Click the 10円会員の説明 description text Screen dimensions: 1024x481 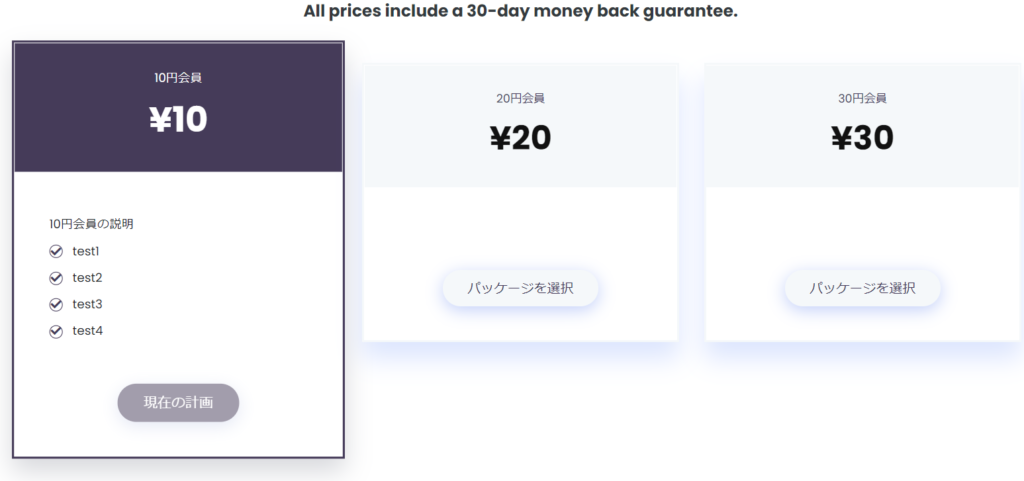click(91, 224)
